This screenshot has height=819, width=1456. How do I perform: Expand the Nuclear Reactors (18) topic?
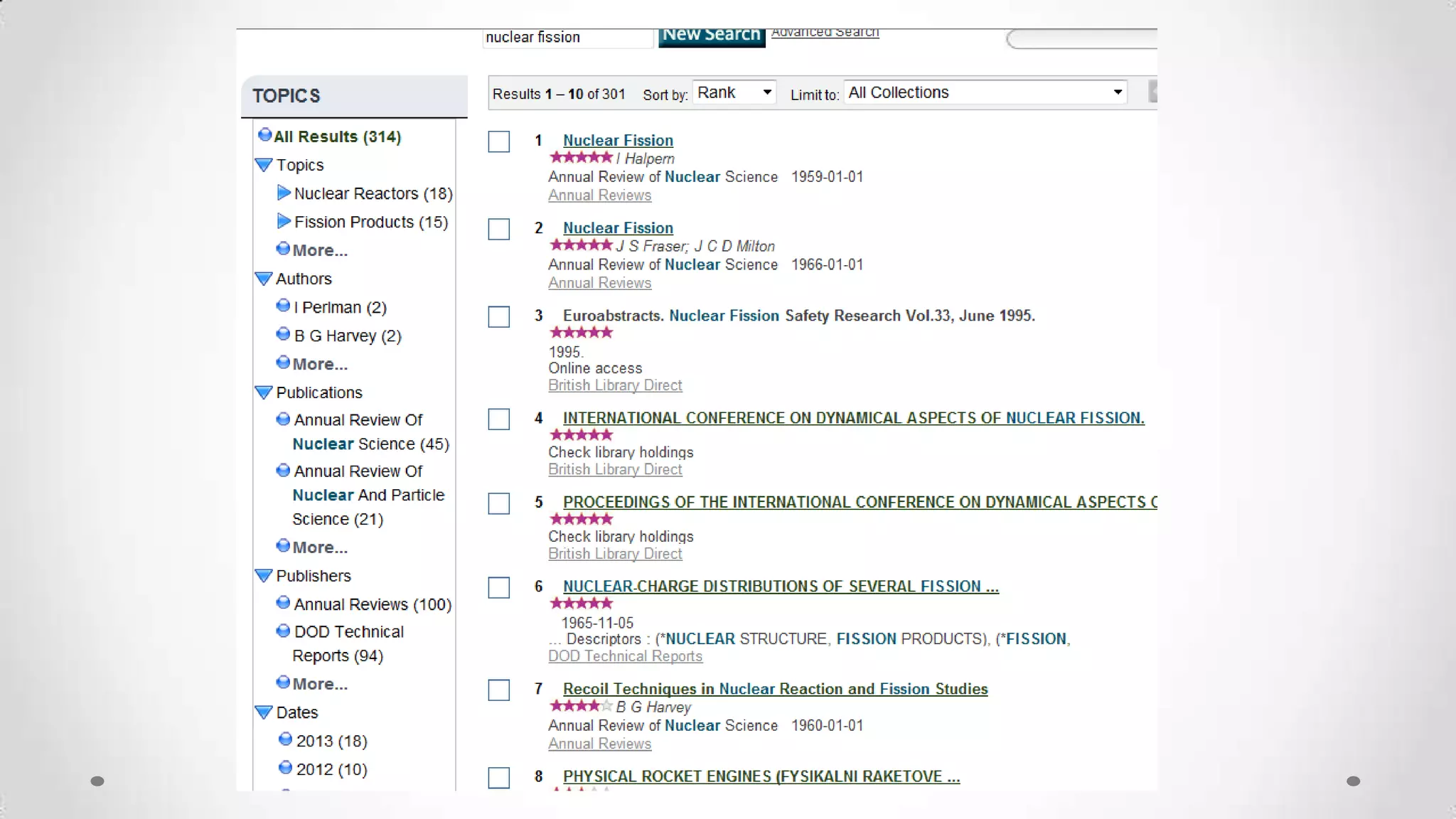coord(284,193)
